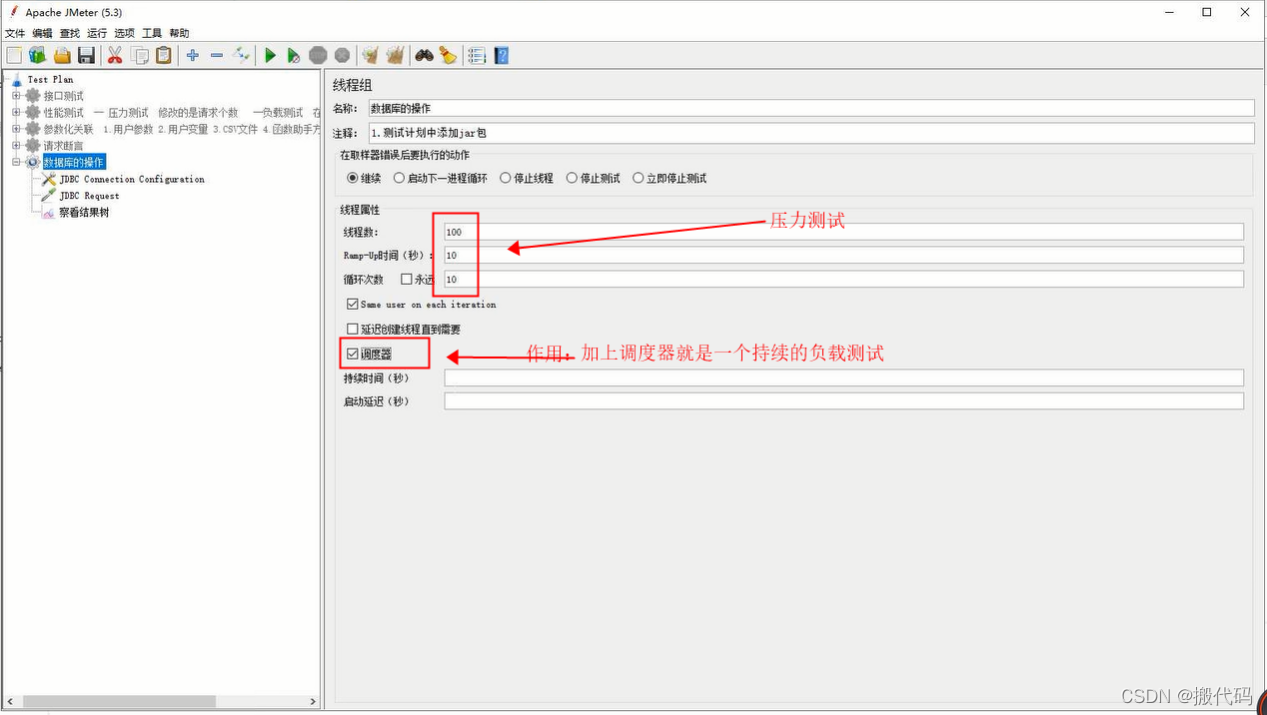Select JDBC Connection Configuration in tree

131,179
